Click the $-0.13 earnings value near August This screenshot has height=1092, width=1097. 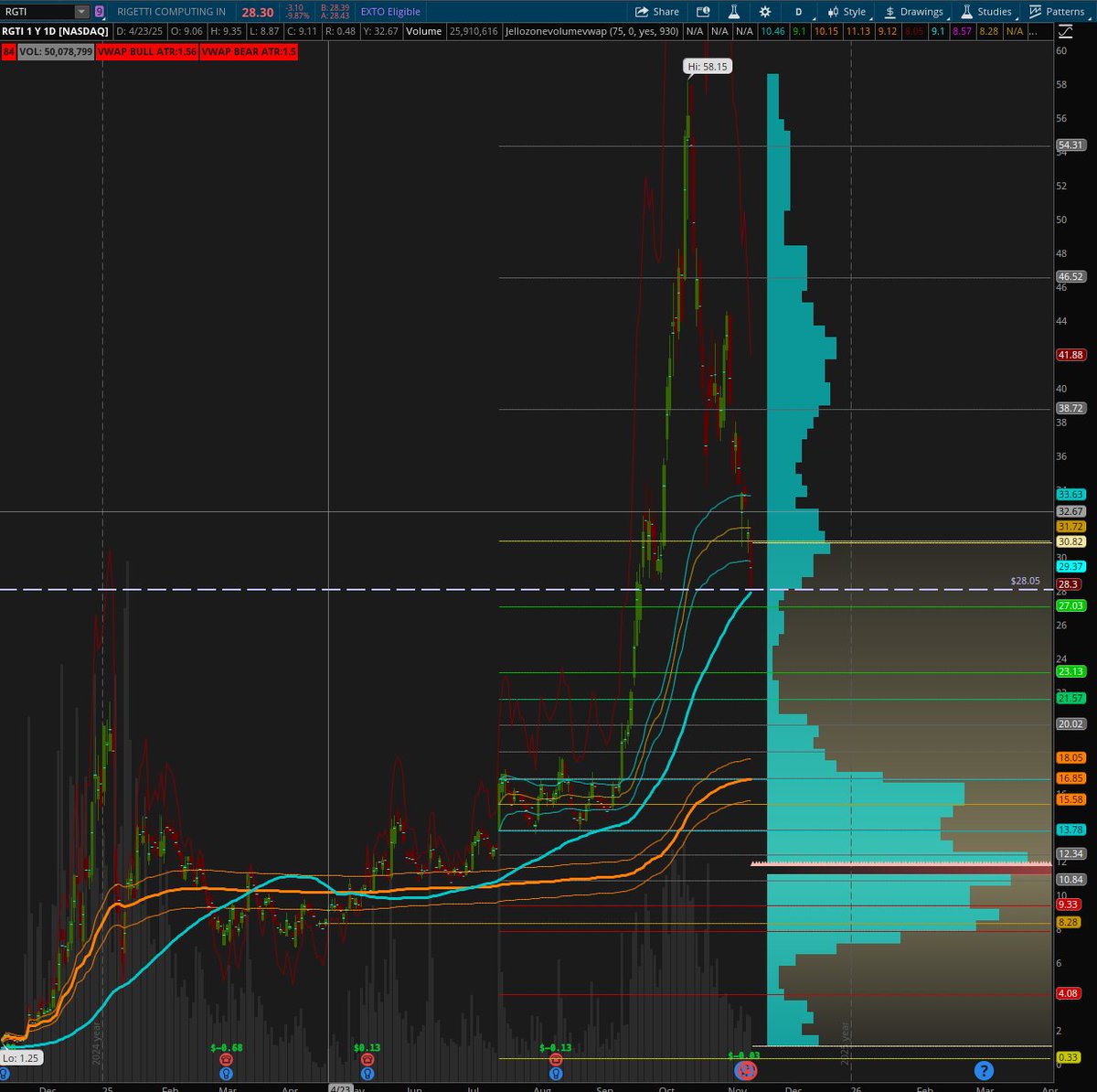point(555,1047)
